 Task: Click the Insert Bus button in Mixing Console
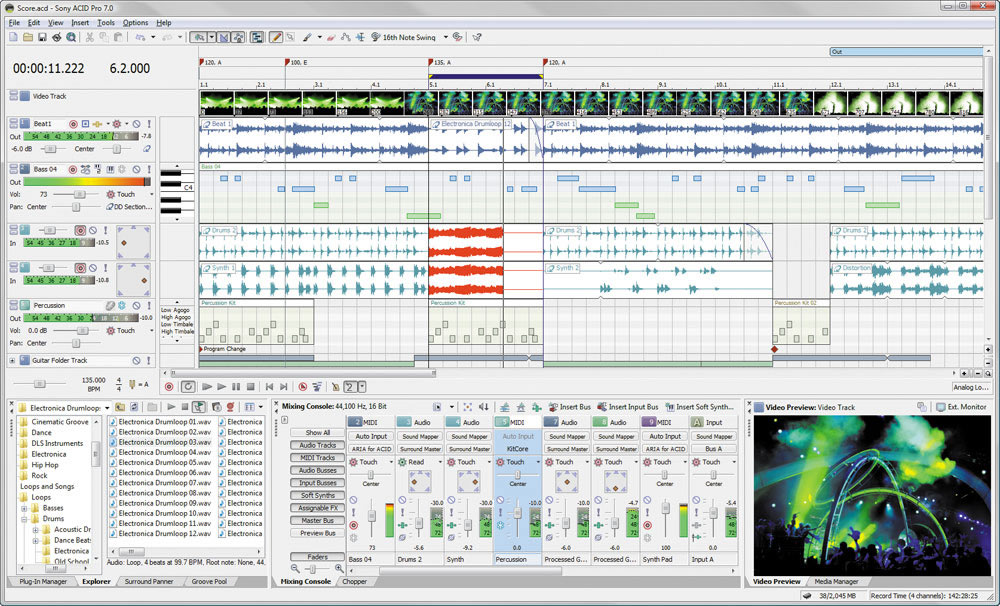pos(575,407)
